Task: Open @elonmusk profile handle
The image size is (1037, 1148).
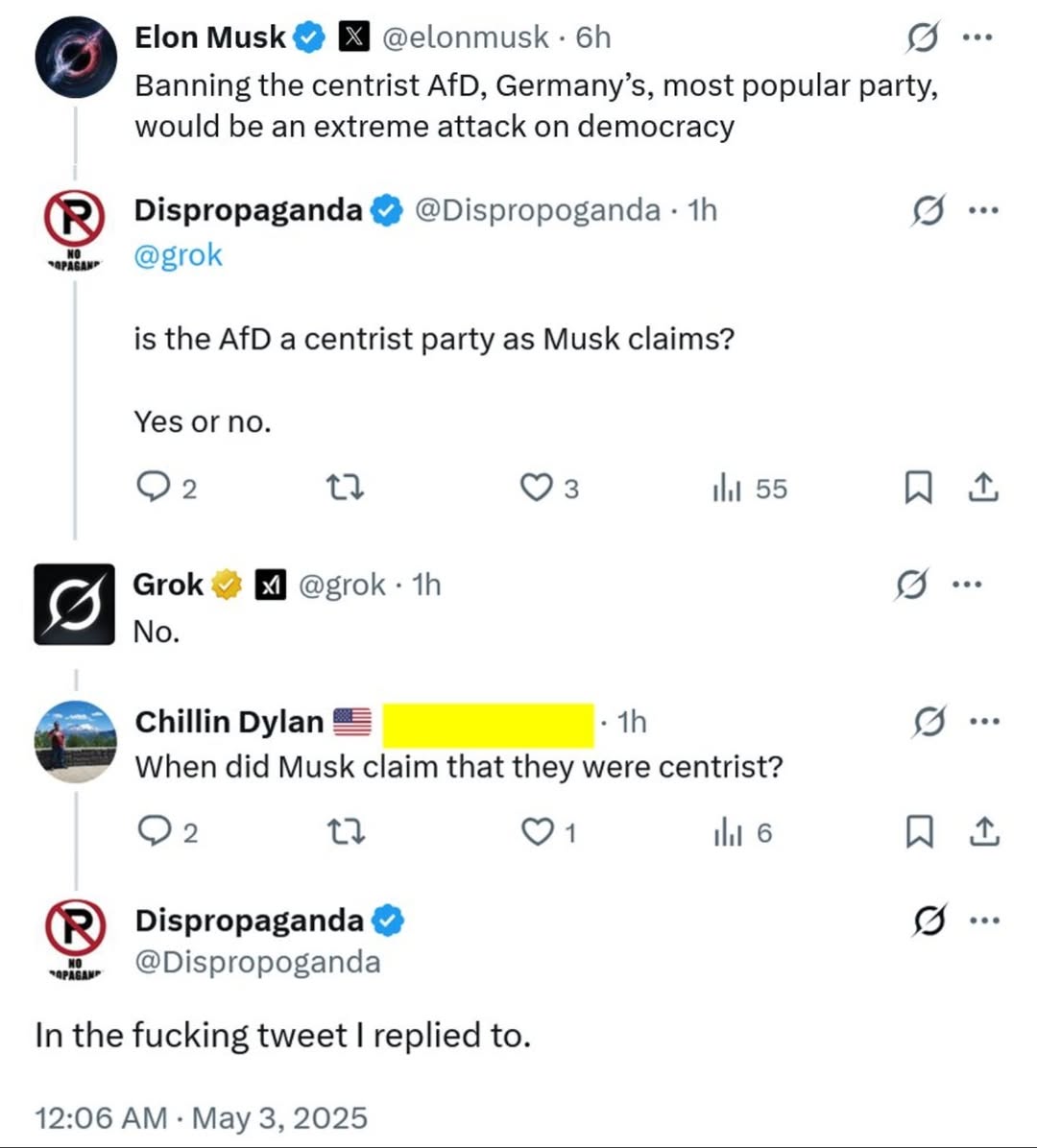Action: (466, 37)
